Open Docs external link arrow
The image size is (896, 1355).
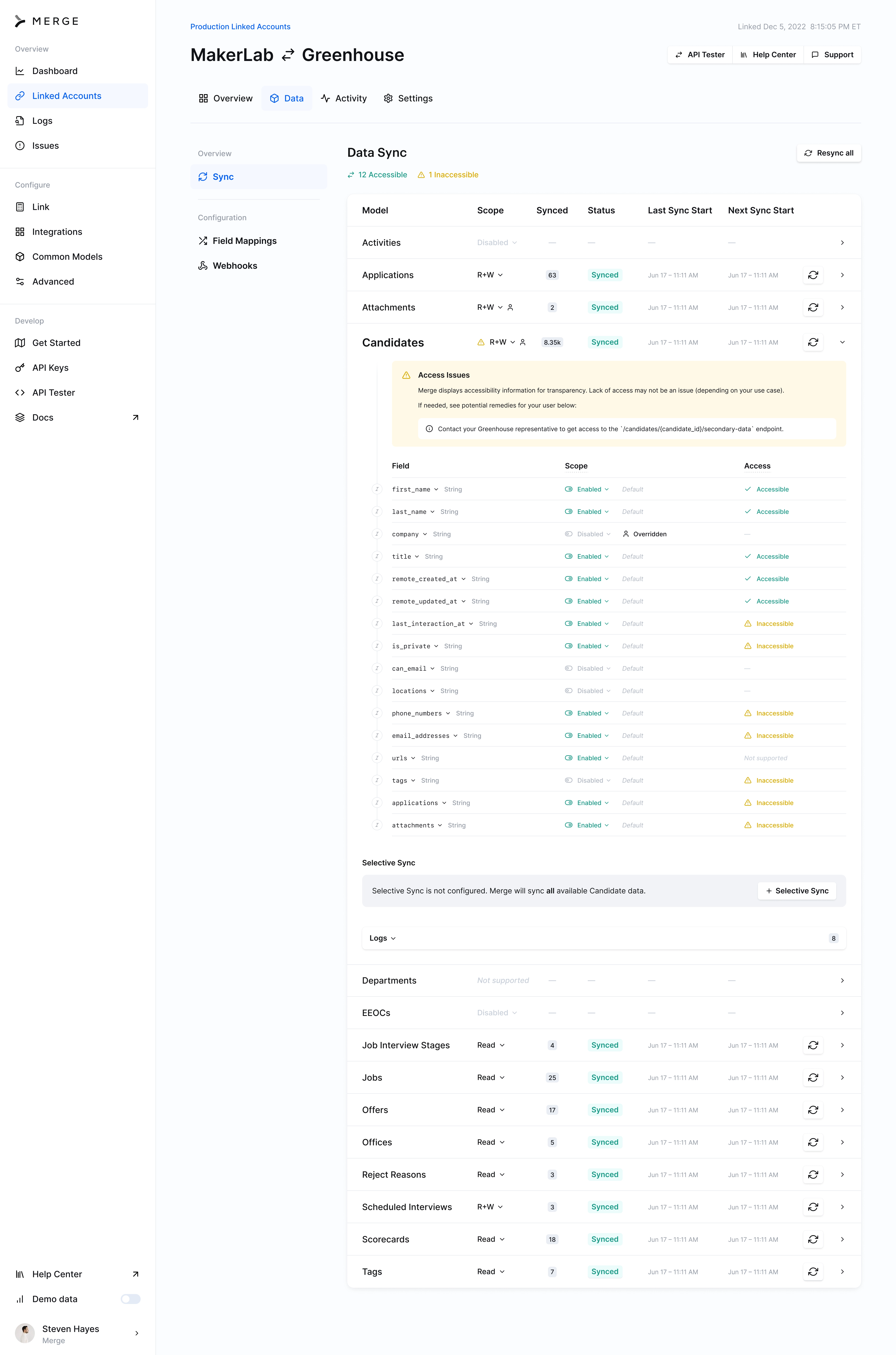135,418
